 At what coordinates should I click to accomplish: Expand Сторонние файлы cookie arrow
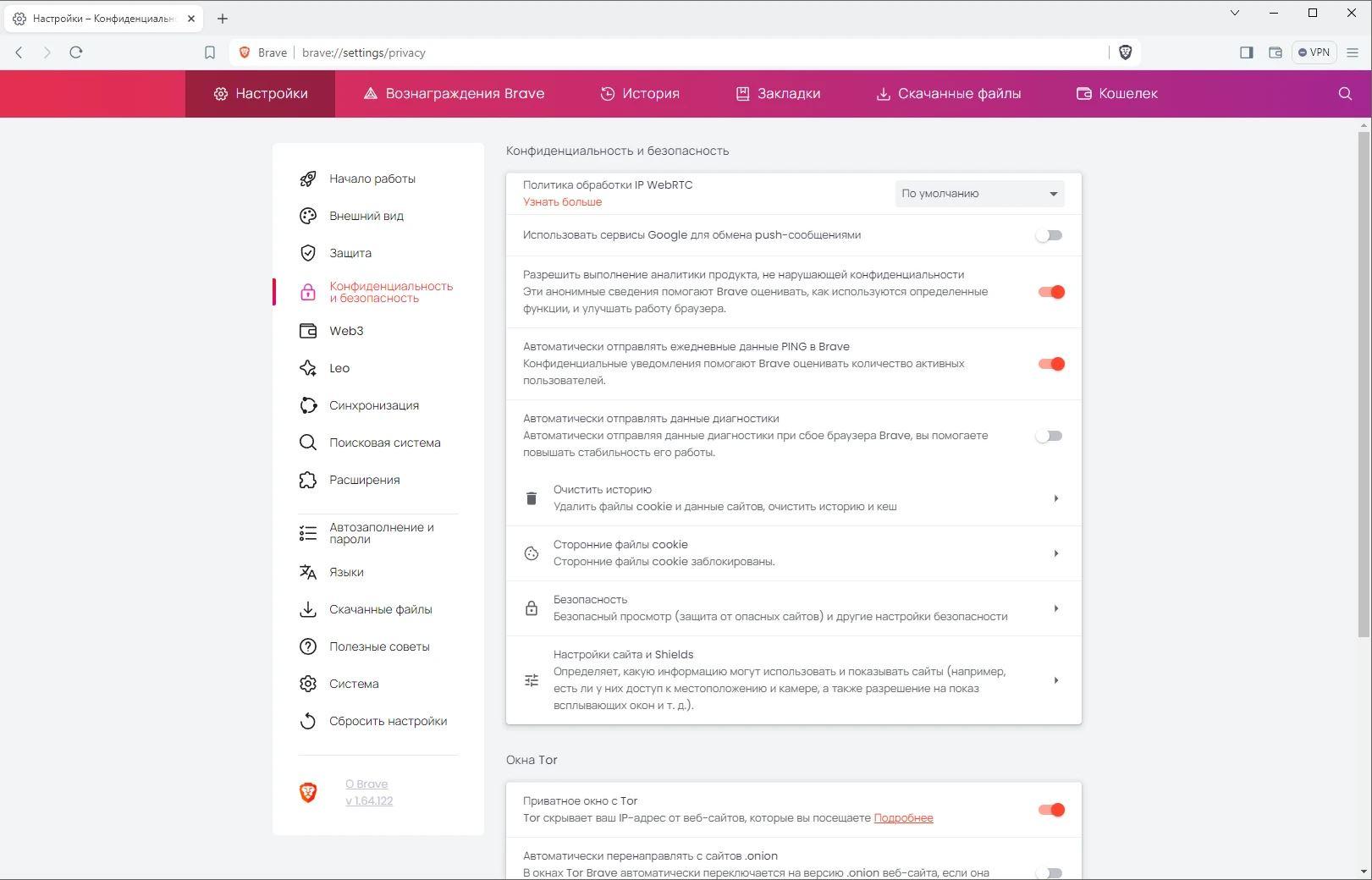tap(1055, 553)
